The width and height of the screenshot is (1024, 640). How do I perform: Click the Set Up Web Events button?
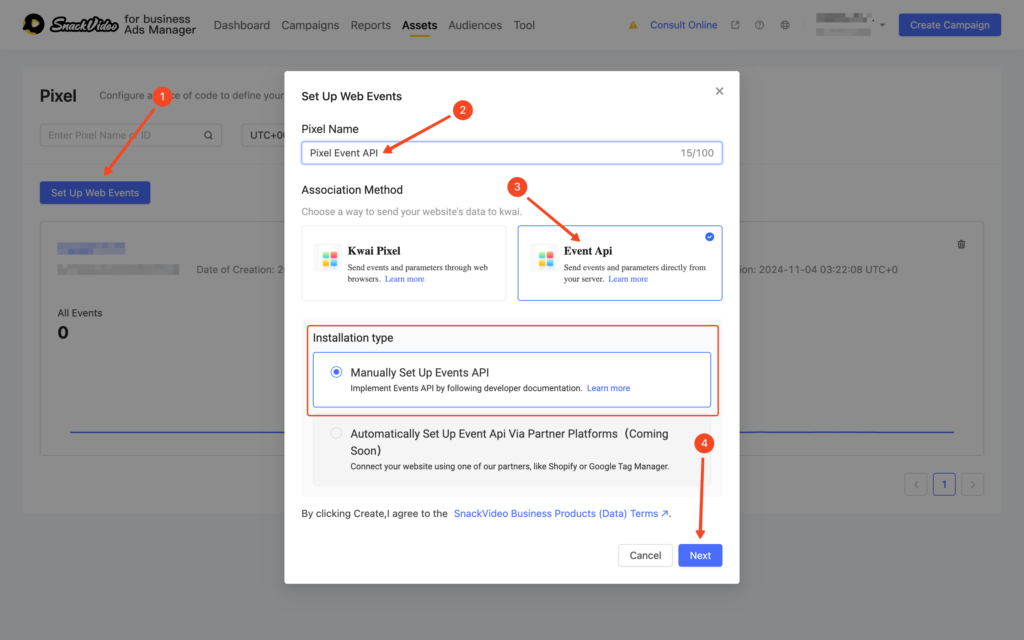(x=95, y=193)
